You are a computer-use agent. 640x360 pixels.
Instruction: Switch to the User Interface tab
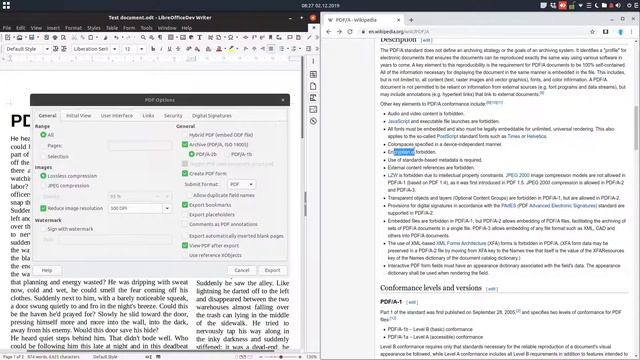pos(117,116)
